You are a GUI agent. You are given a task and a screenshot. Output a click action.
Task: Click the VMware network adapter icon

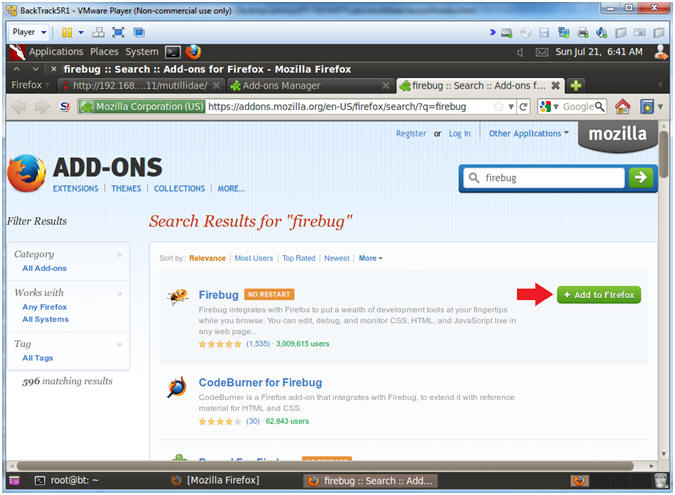pos(563,33)
